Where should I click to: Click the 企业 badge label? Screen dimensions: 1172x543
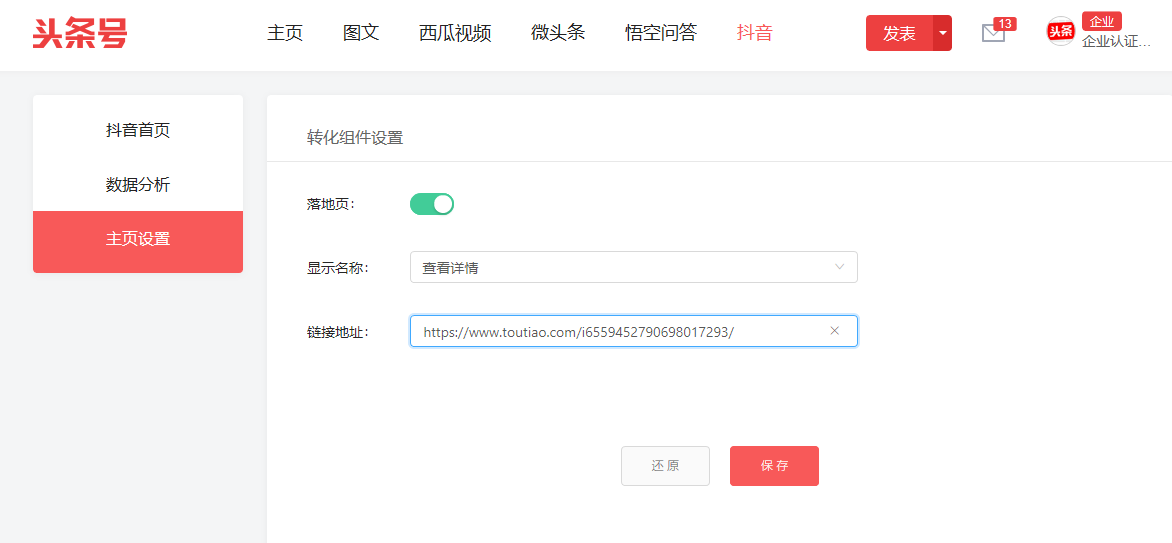tap(1101, 21)
